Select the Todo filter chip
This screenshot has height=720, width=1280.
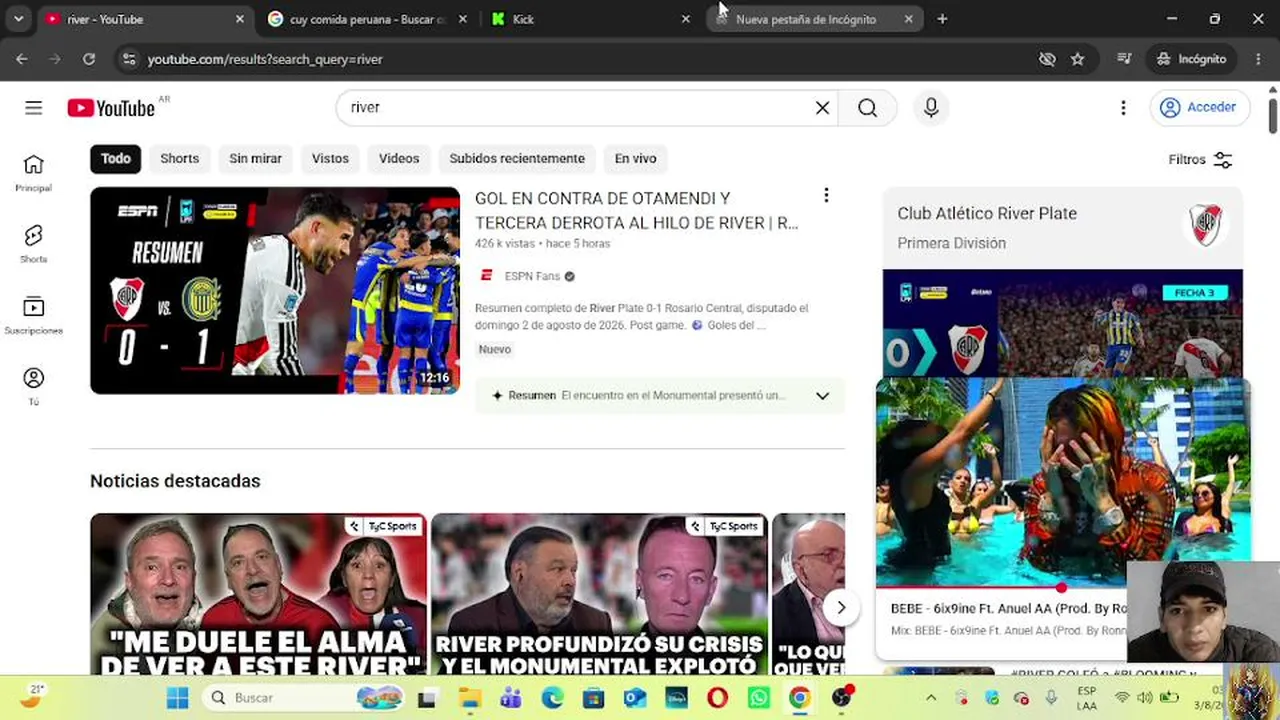click(116, 159)
